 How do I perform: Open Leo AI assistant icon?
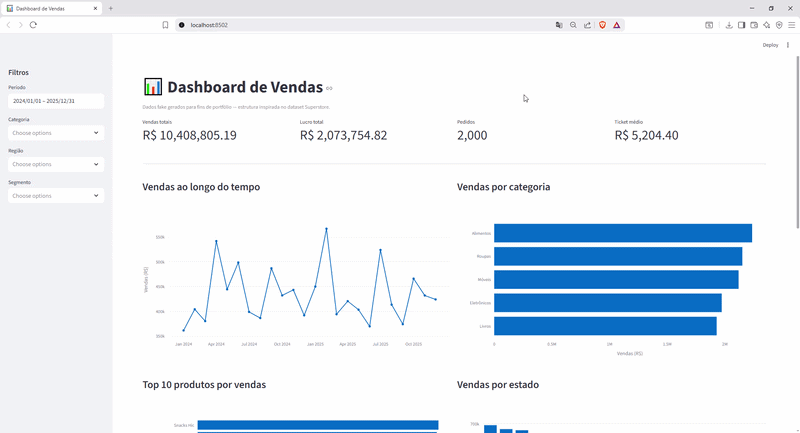point(767,25)
